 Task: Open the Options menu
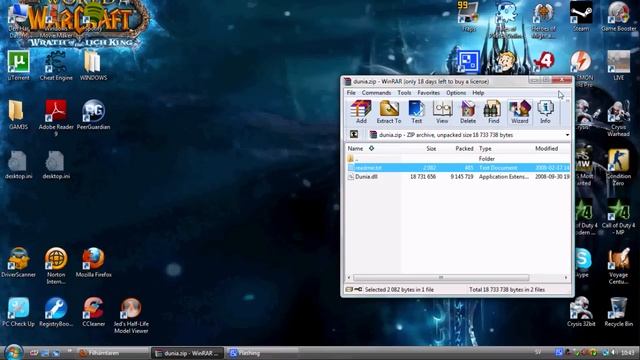point(456,93)
